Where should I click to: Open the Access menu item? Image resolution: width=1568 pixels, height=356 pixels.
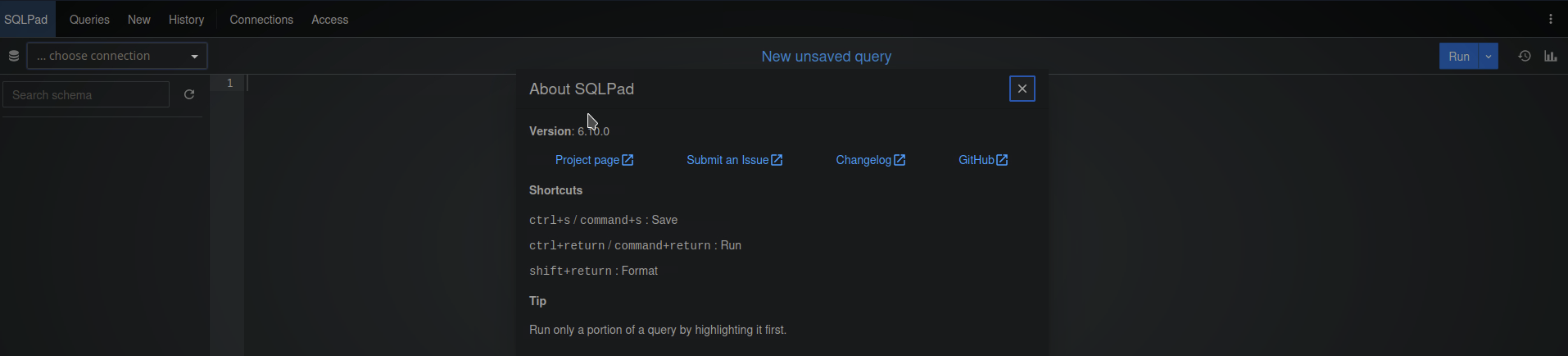(x=329, y=19)
